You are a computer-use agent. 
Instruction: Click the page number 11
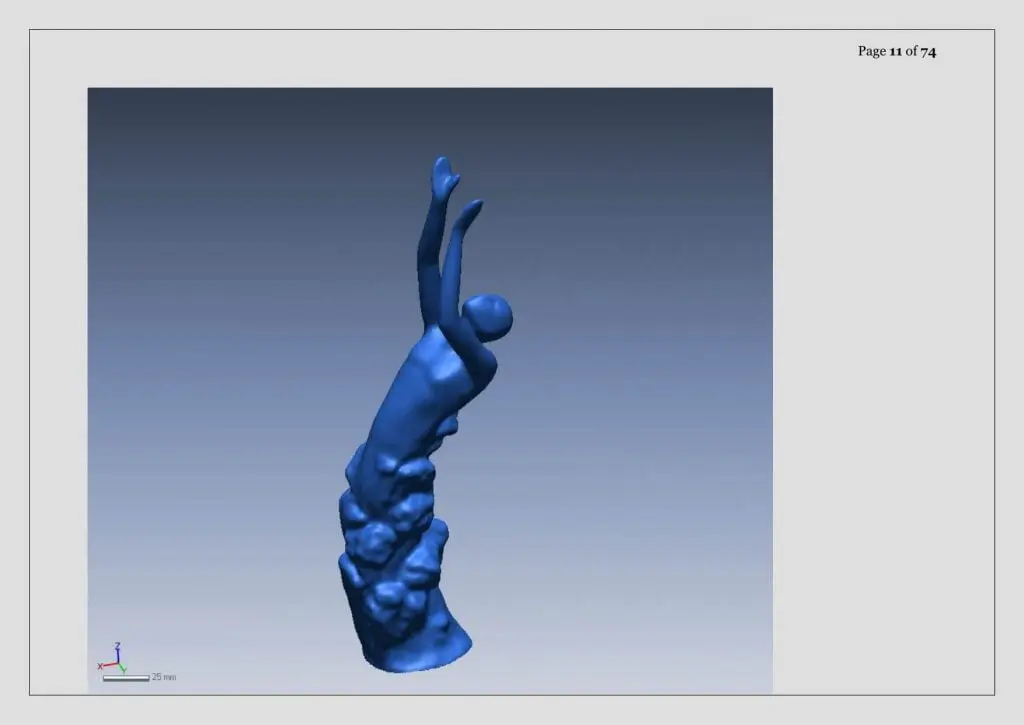pyautogui.click(x=895, y=51)
